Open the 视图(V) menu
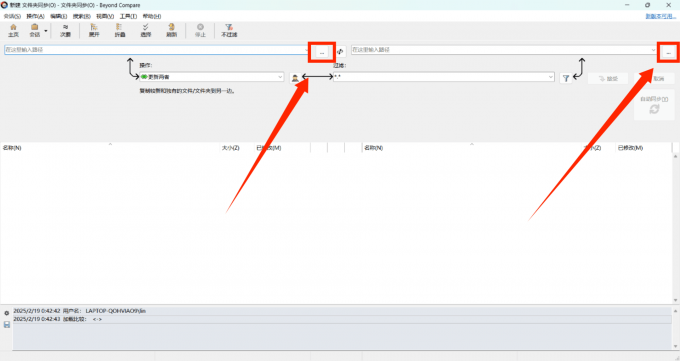Image resolution: width=680 pixels, height=361 pixels. click(x=105, y=16)
